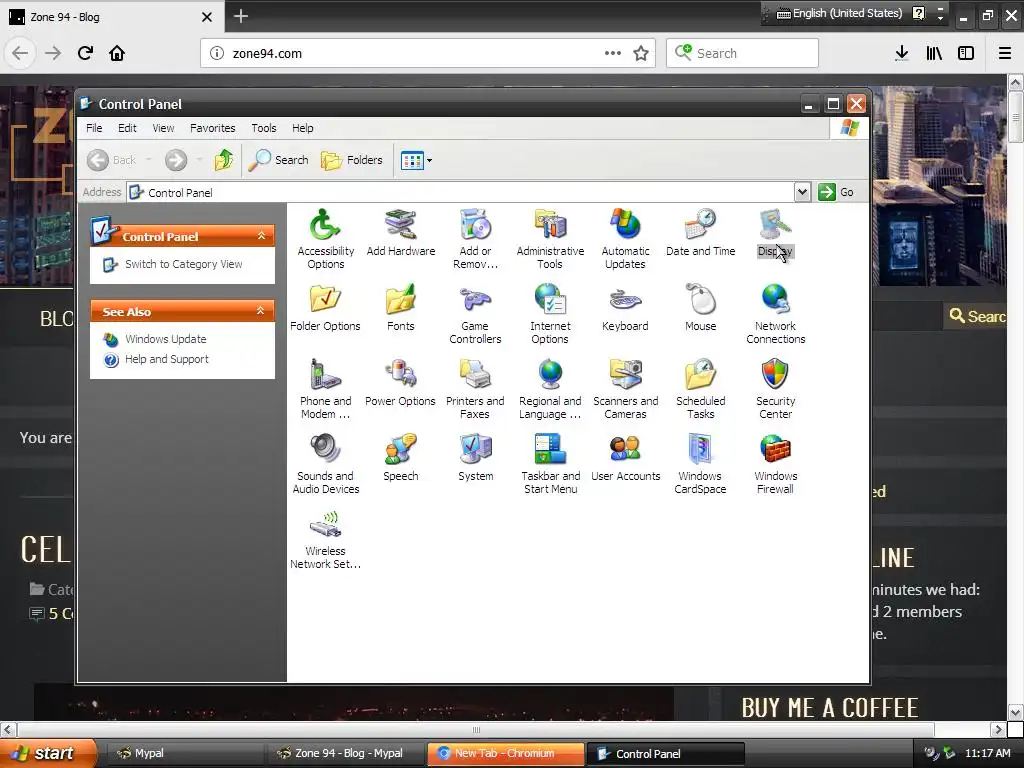Click the browser Search box
Viewport: 1024px width, 768px height.
[742, 53]
